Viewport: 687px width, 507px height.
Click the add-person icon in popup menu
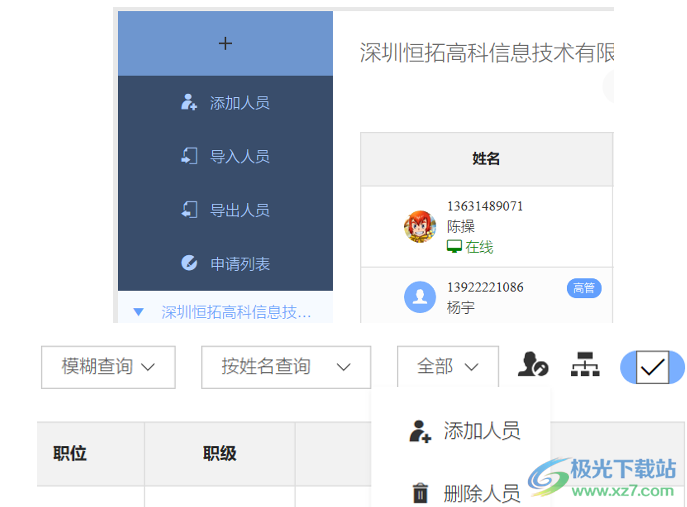[x=420, y=431]
